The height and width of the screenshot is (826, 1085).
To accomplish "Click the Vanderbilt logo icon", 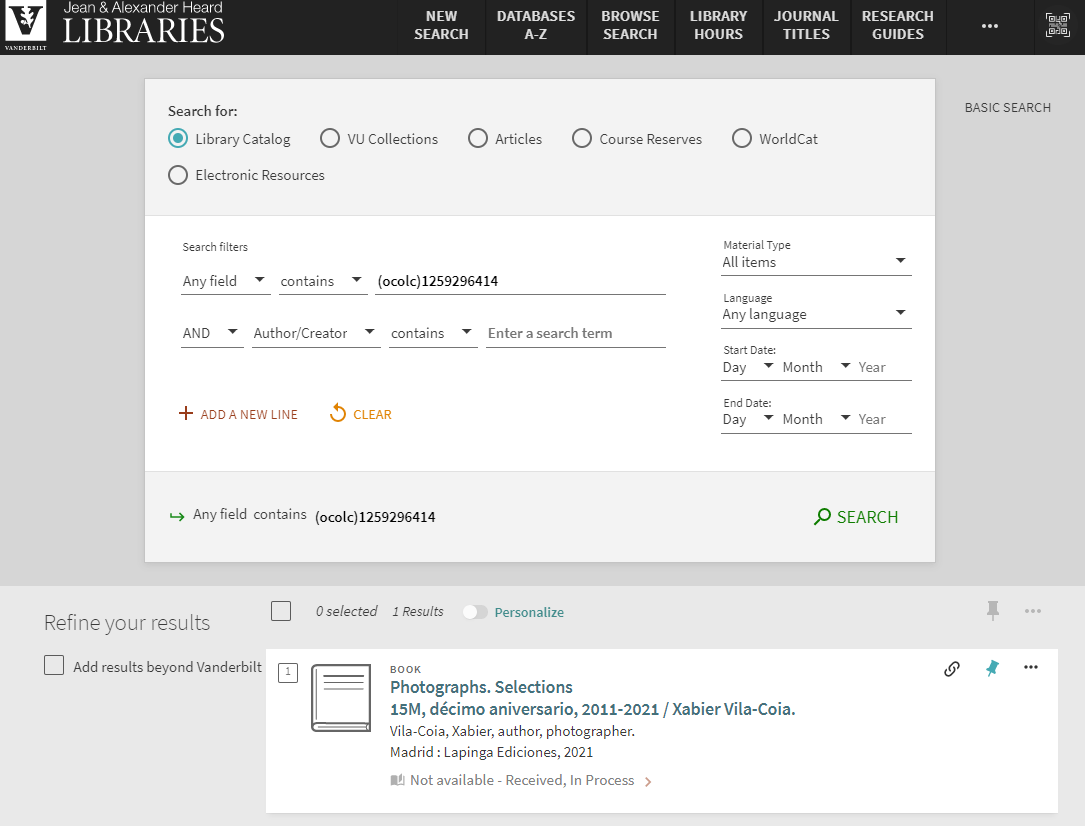I will pos(26,26).
